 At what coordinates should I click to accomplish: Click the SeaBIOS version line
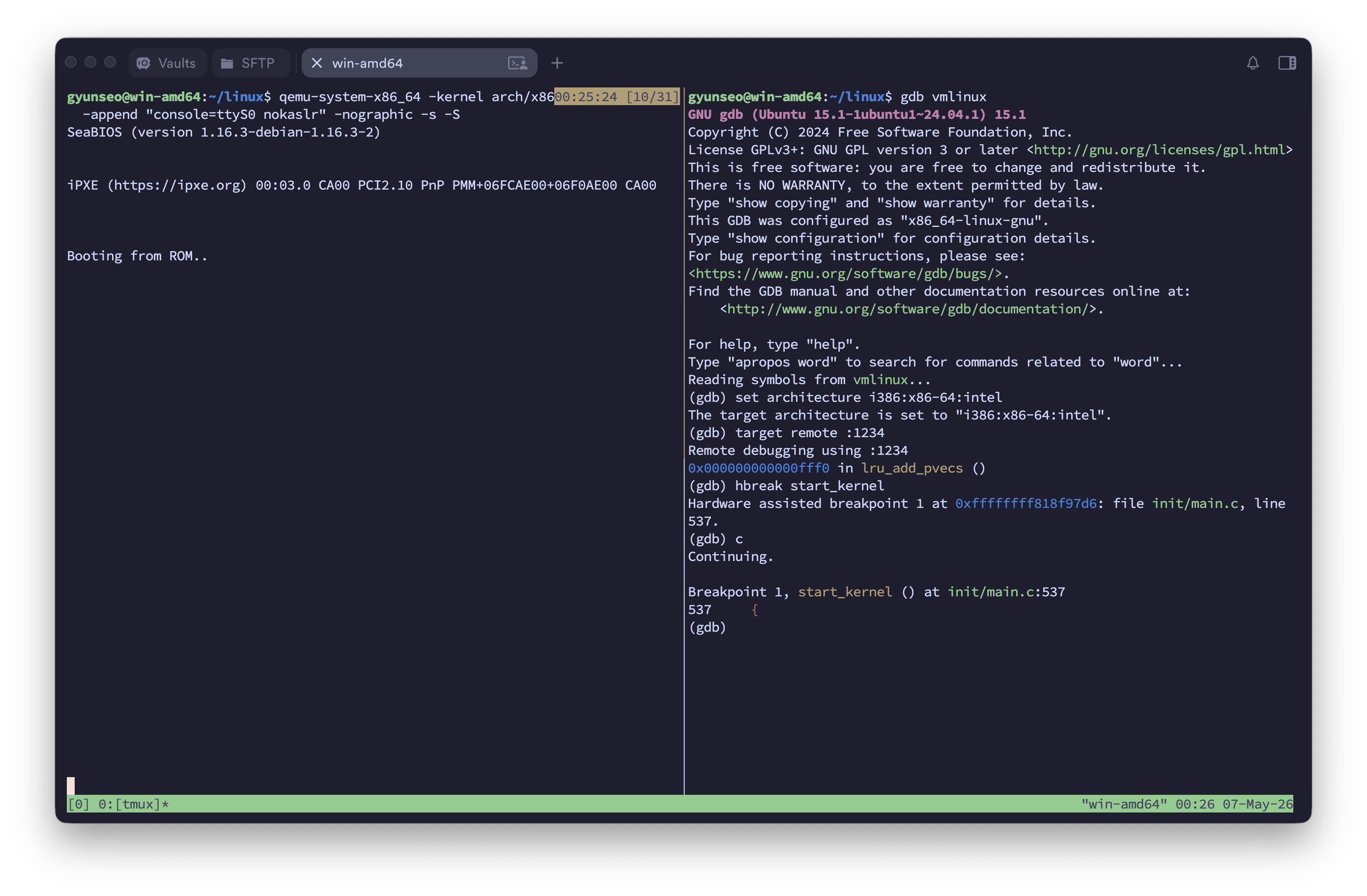[x=224, y=133]
